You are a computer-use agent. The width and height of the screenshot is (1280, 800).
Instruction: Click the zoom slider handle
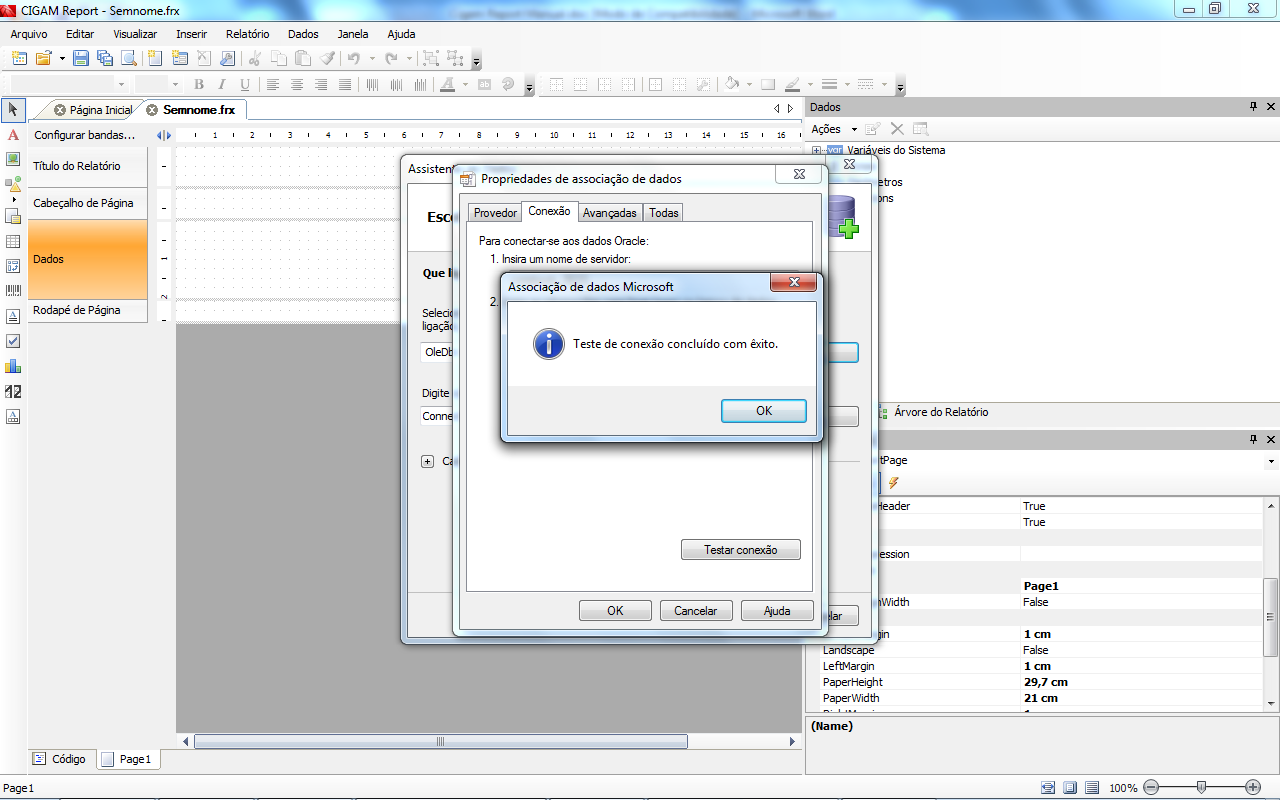(1201, 787)
